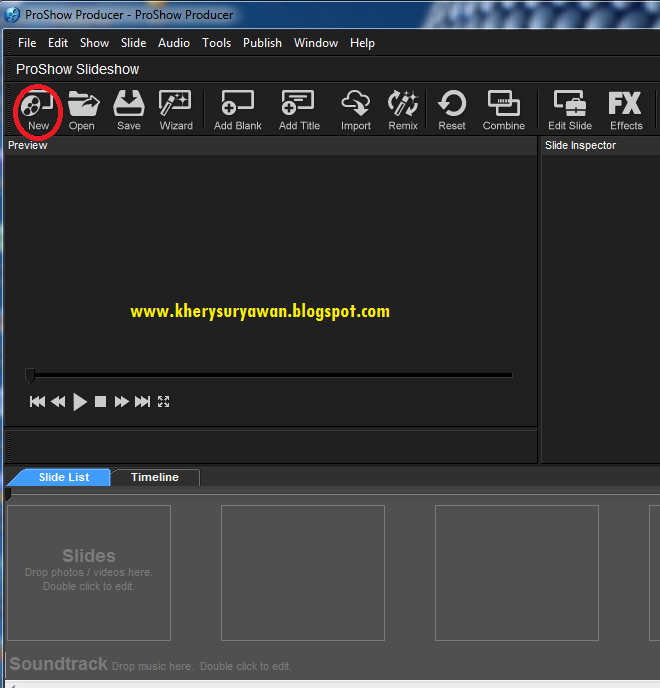
Task: Open the Show menu
Action: [94, 43]
